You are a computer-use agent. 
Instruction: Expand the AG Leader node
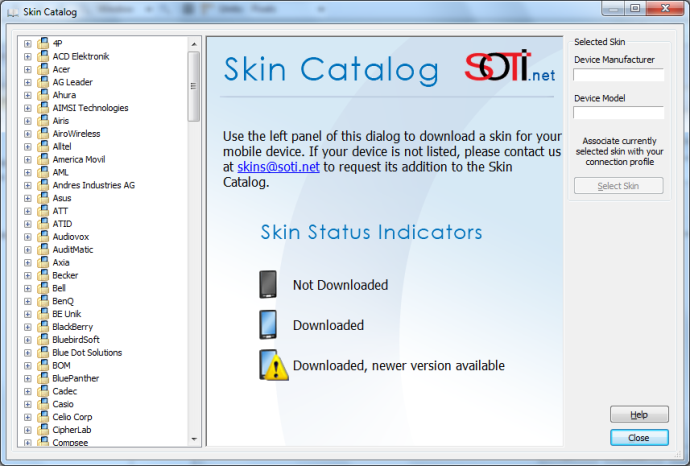28,82
